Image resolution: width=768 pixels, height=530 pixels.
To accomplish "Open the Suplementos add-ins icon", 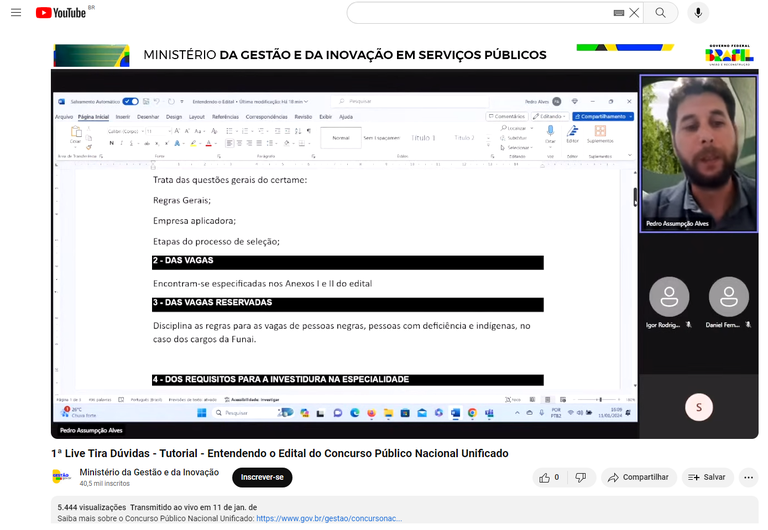I will click(x=600, y=133).
